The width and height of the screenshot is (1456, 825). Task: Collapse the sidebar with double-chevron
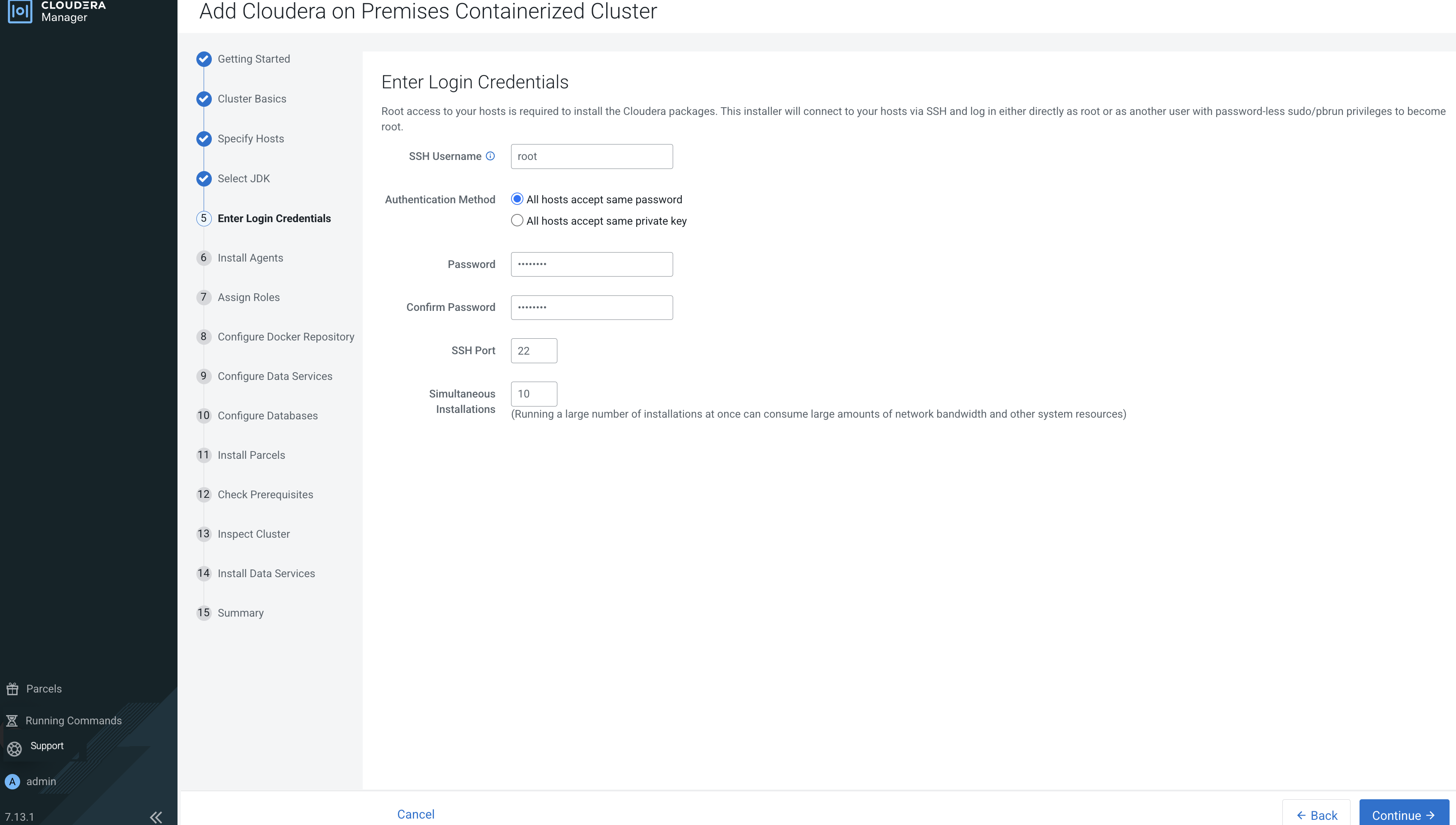click(x=156, y=816)
